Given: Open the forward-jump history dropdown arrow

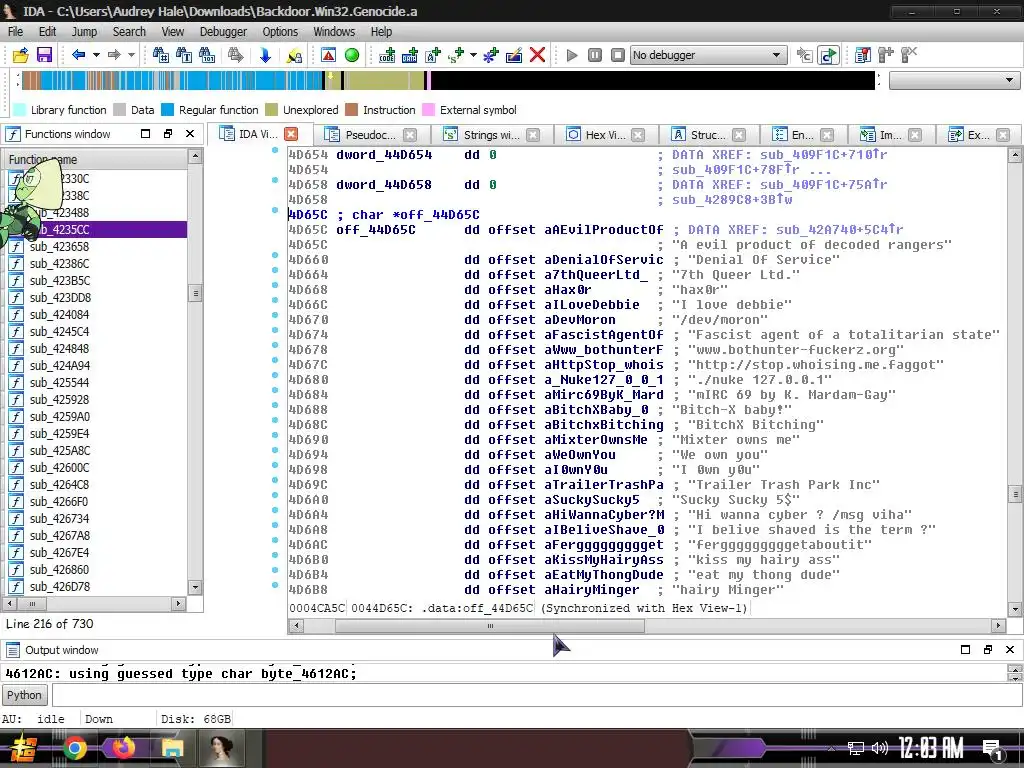Looking at the screenshot, I should coord(131,56).
